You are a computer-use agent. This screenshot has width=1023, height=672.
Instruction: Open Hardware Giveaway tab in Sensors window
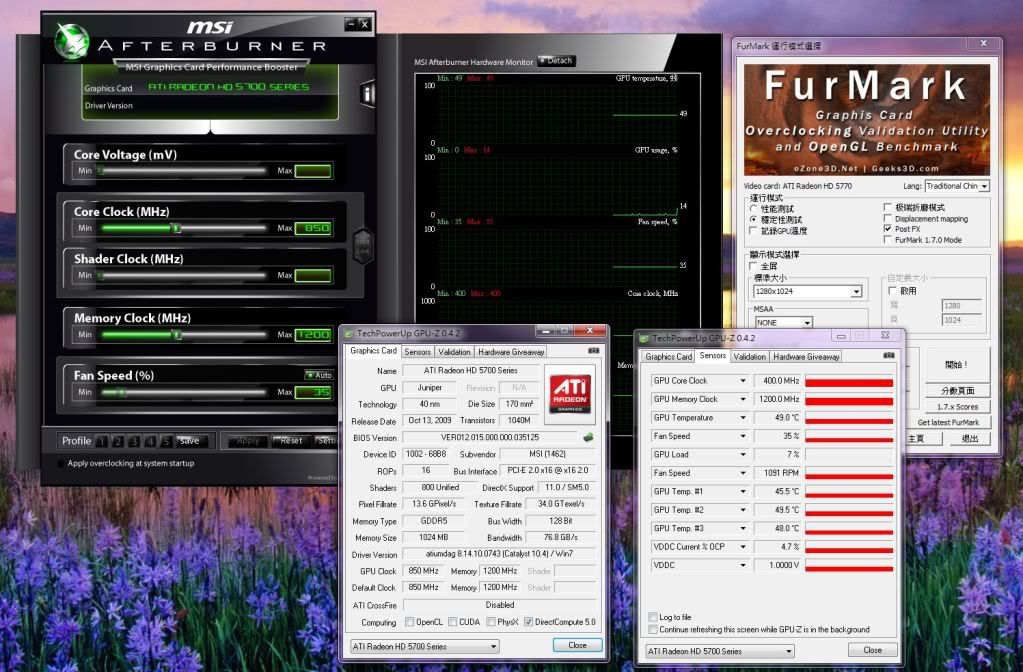pyautogui.click(x=806, y=357)
